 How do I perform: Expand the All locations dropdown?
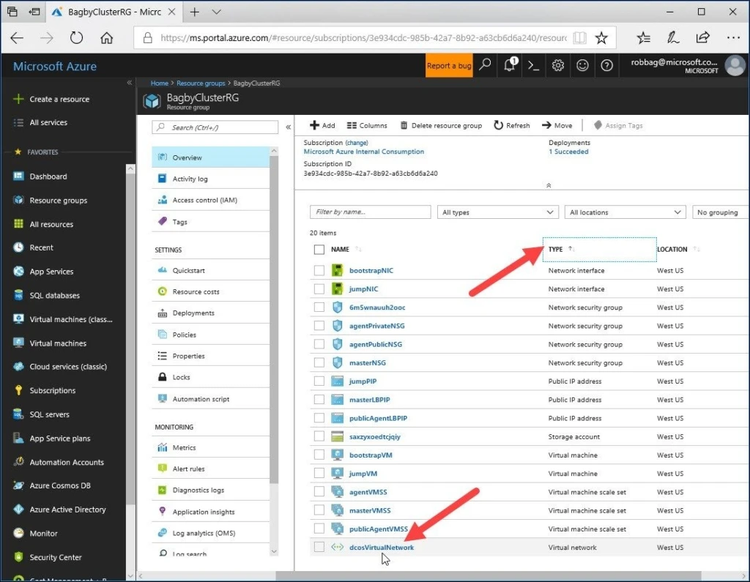click(624, 212)
